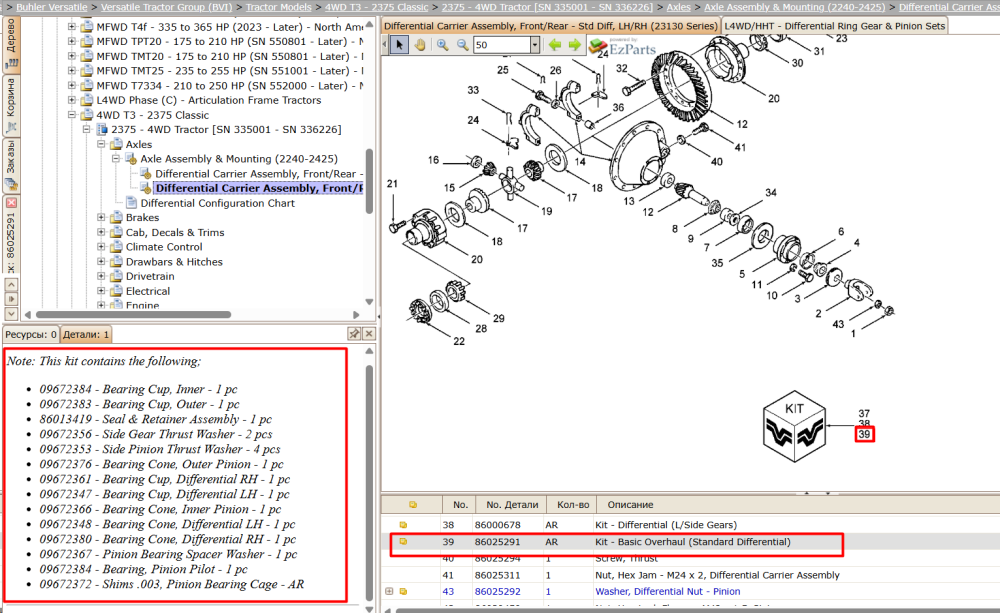The image size is (1000, 613).
Task: Click the tractor model icon beside 2375 - 4WD Tractor
Action: (101, 129)
